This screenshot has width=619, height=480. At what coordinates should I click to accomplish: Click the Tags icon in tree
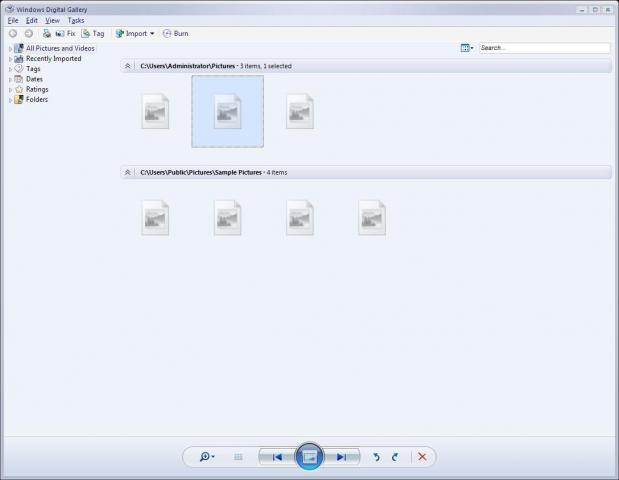[x=19, y=69]
